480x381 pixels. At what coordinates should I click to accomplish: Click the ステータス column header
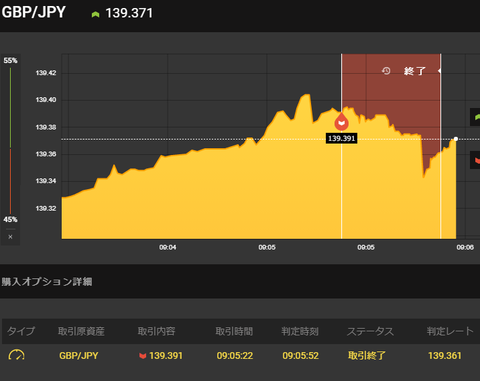coord(370,331)
